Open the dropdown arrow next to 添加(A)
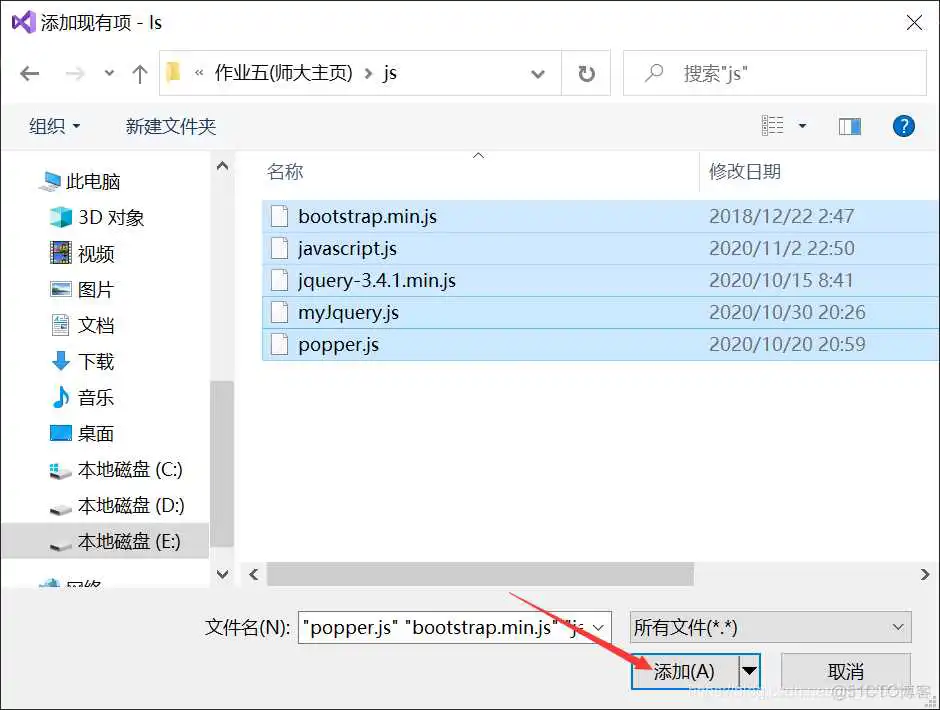This screenshot has height=710, width=940. pyautogui.click(x=748, y=671)
